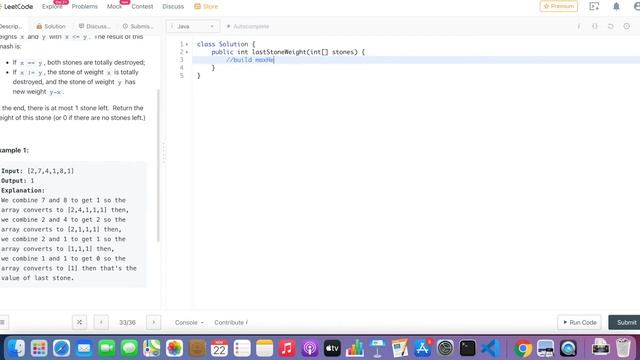This screenshot has width=640, height=360.
Task: Click the 33/36 problem counter
Action: pos(127,322)
